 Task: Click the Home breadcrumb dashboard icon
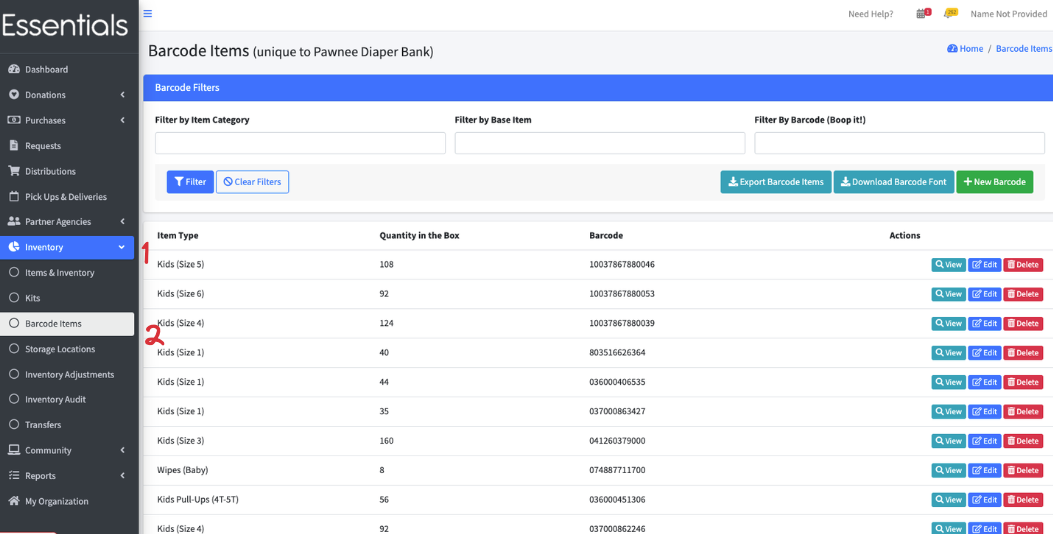(x=952, y=49)
